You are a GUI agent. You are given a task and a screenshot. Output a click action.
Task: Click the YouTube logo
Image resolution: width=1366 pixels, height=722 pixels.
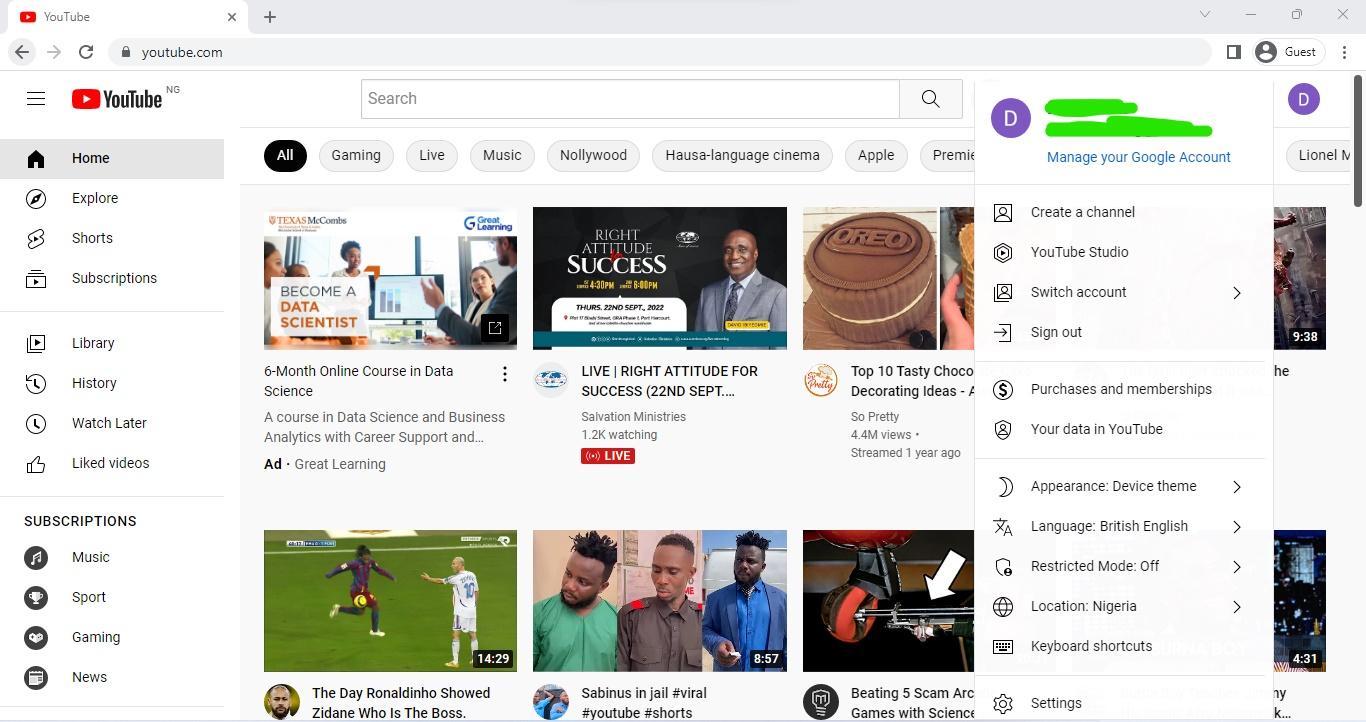tap(117, 98)
